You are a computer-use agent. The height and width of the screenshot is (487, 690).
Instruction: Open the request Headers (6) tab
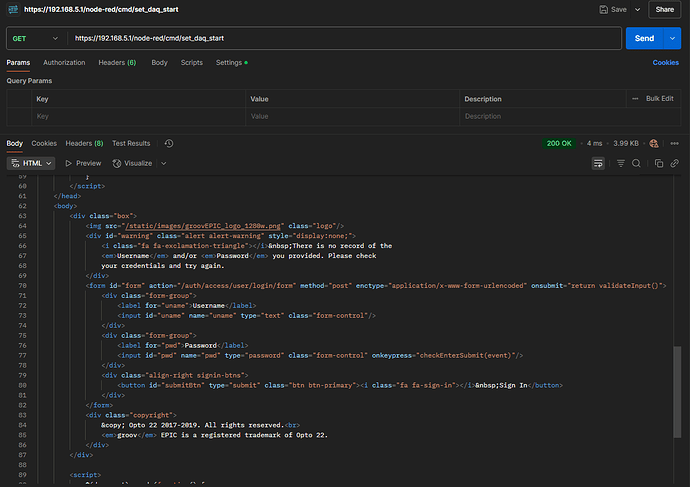(x=117, y=62)
